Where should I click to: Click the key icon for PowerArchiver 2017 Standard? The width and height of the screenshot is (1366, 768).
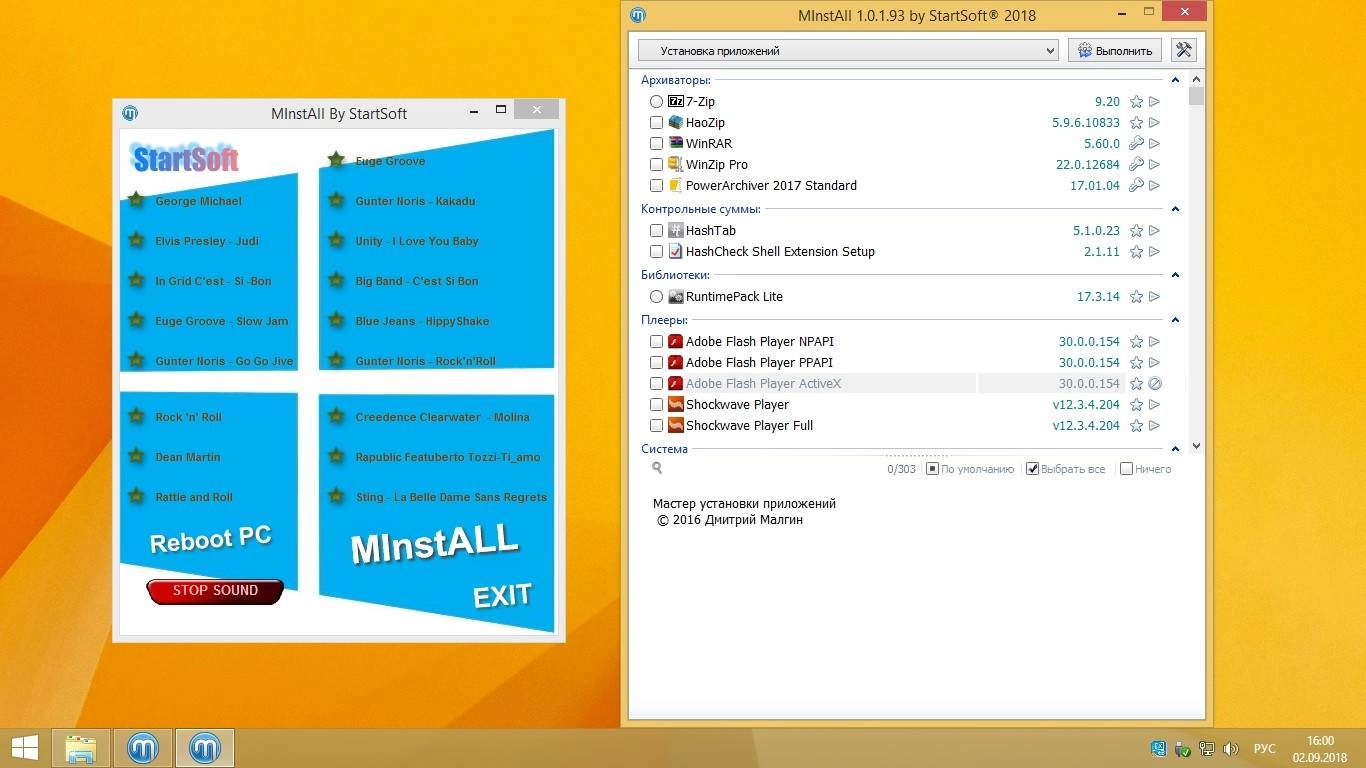(x=1136, y=186)
